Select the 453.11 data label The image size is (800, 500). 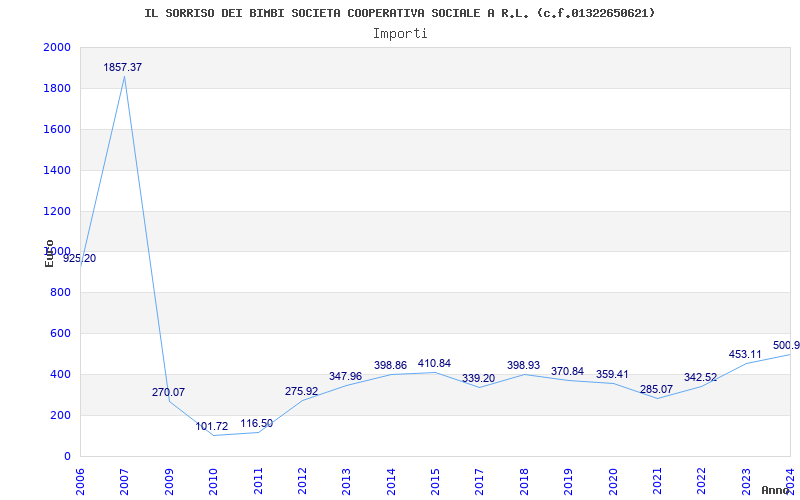[745, 354]
